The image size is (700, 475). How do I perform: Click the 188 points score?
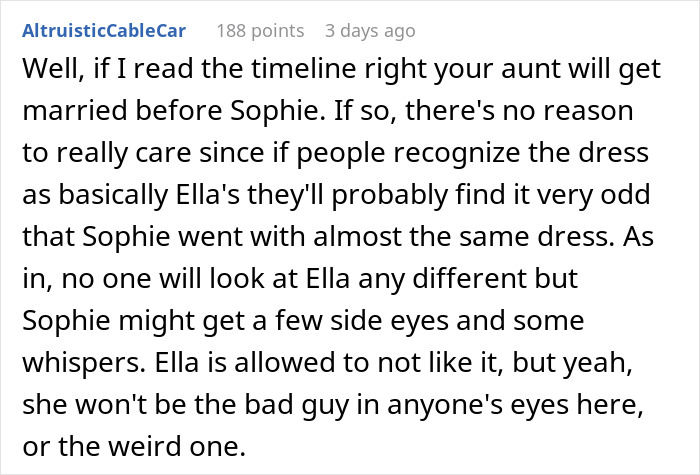pos(260,30)
